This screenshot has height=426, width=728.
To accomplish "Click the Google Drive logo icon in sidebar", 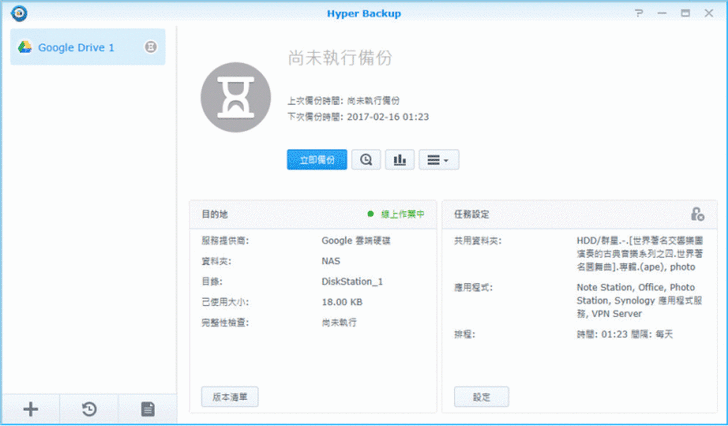I will point(25,47).
